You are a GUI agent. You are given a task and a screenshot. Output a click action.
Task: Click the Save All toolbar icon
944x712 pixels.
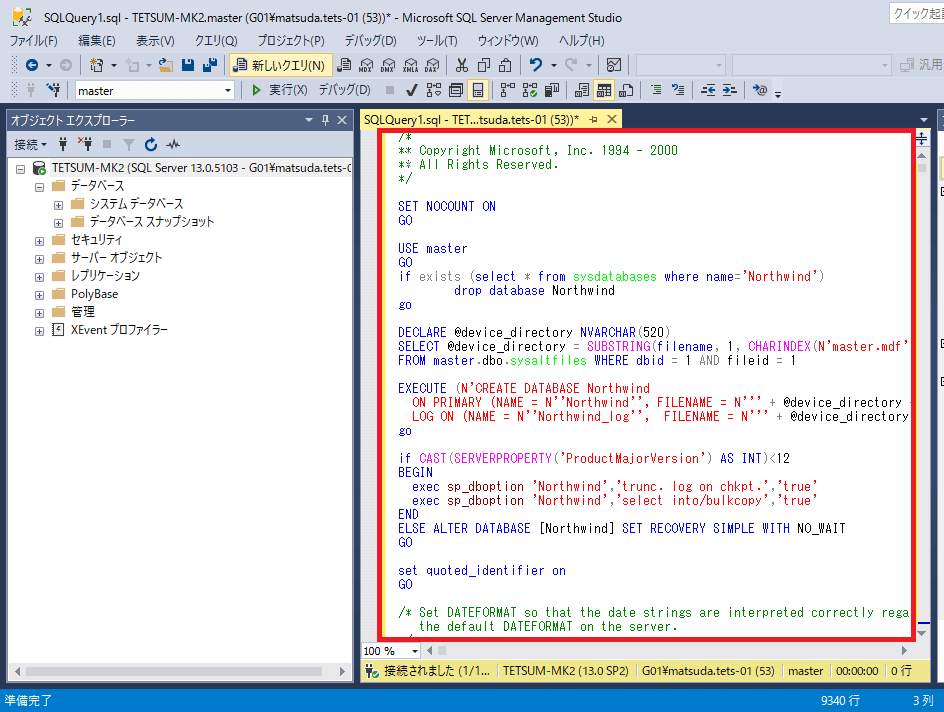210,65
